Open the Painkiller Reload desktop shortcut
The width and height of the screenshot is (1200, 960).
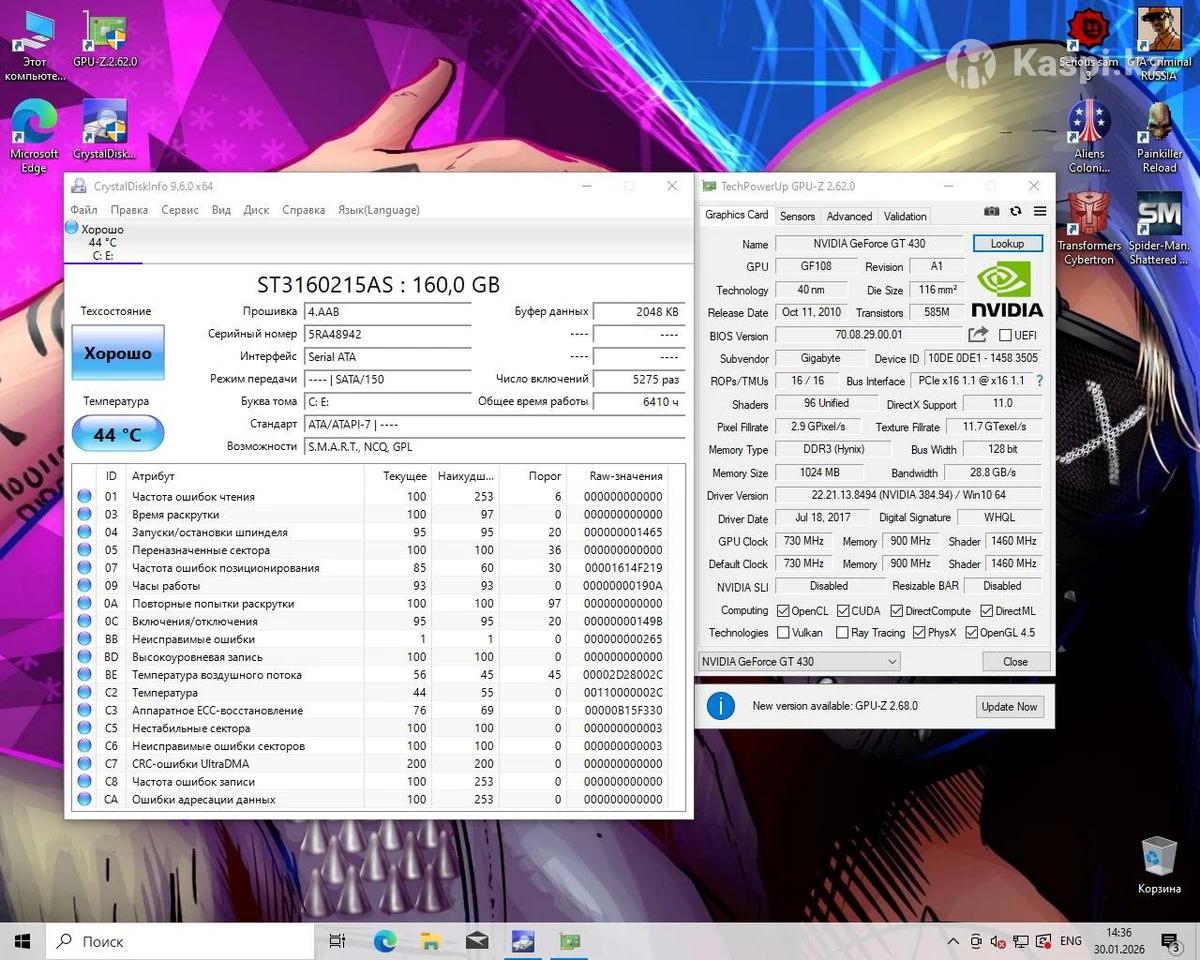pyautogui.click(x=1159, y=140)
